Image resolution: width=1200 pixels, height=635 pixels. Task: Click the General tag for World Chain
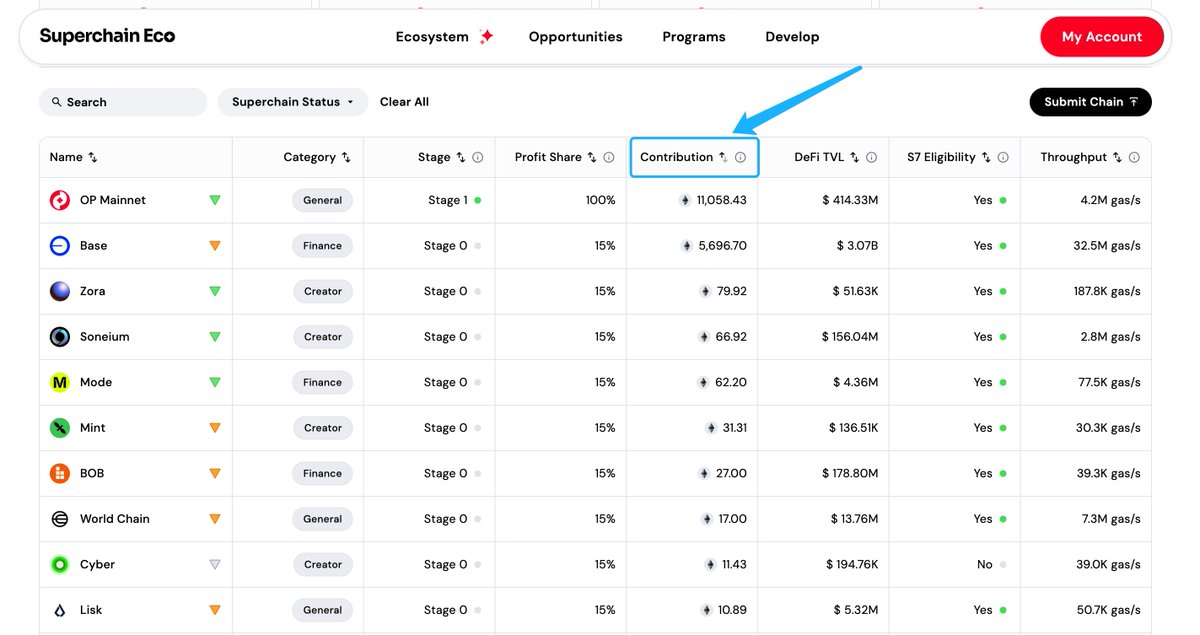pos(322,519)
